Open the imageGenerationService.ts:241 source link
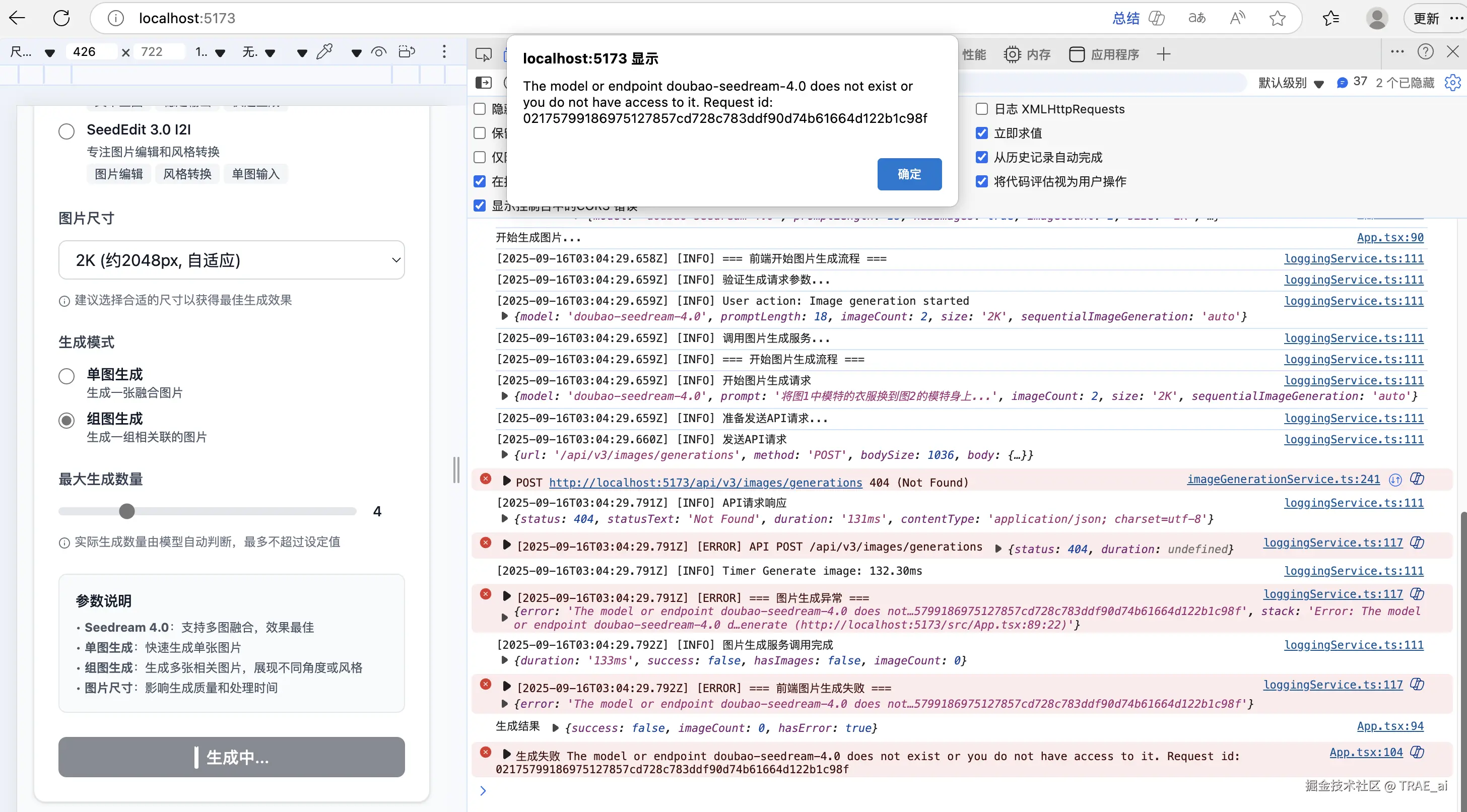 (x=1283, y=480)
